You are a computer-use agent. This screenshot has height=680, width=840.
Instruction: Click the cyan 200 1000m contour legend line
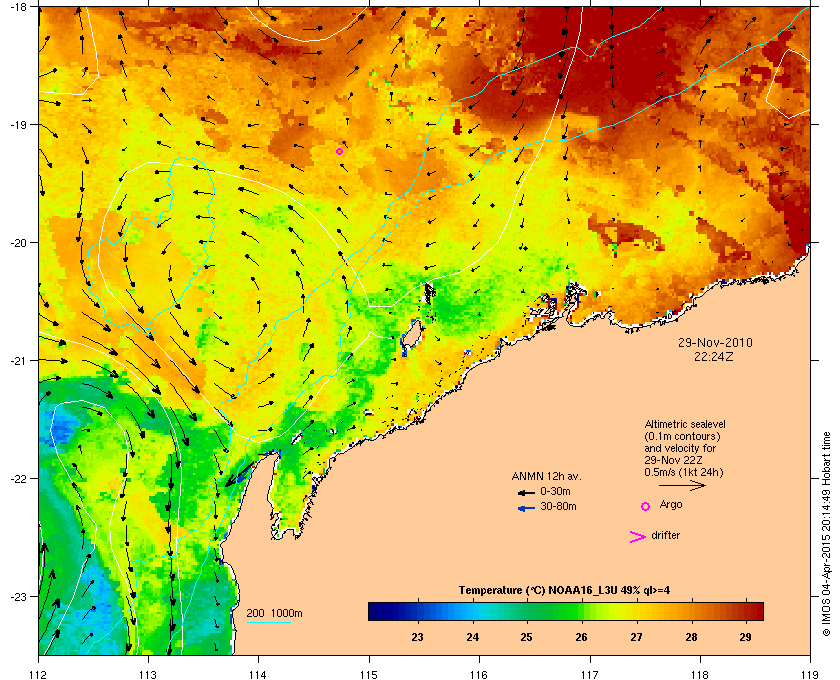tap(268, 622)
